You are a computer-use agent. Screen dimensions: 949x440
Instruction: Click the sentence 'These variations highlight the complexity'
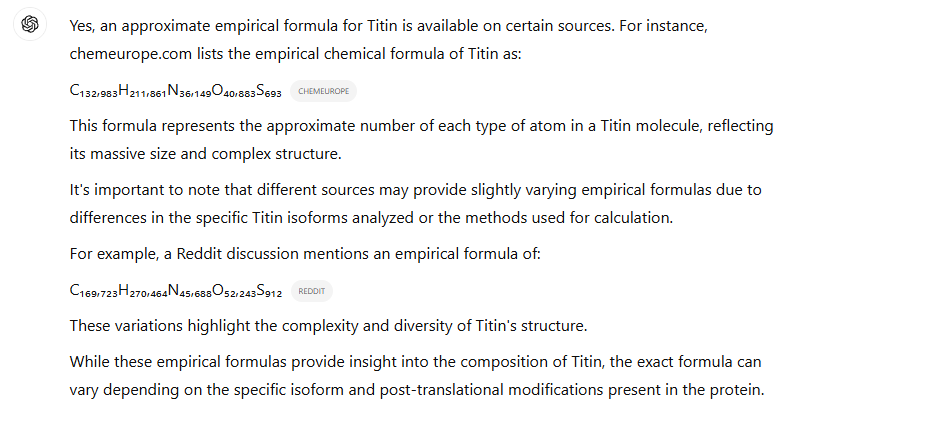328,326
